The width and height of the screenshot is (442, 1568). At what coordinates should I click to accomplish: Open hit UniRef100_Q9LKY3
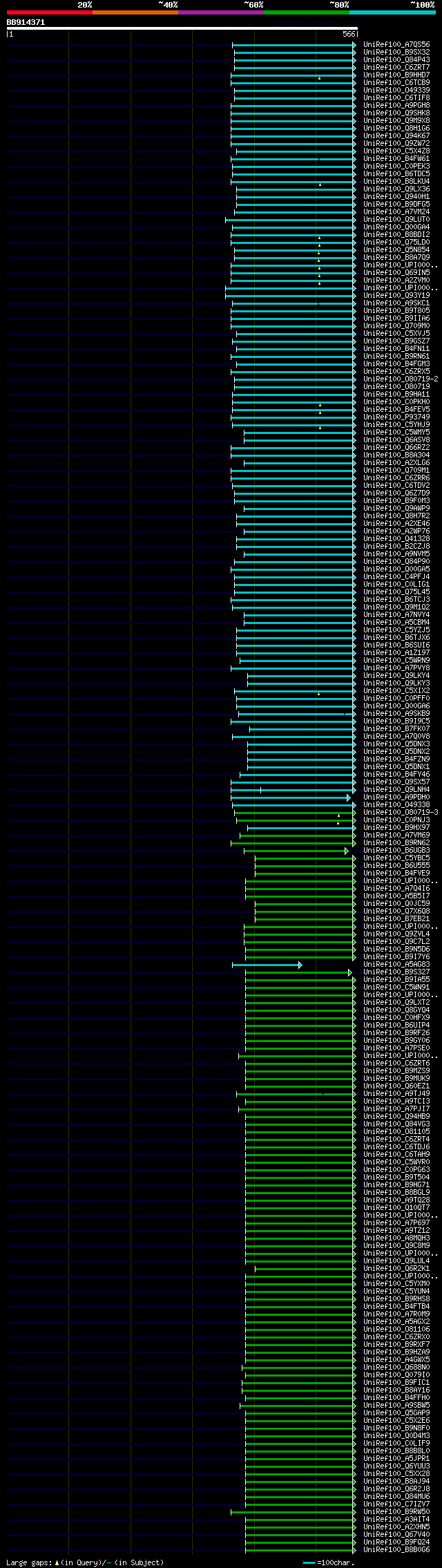[x=396, y=683]
